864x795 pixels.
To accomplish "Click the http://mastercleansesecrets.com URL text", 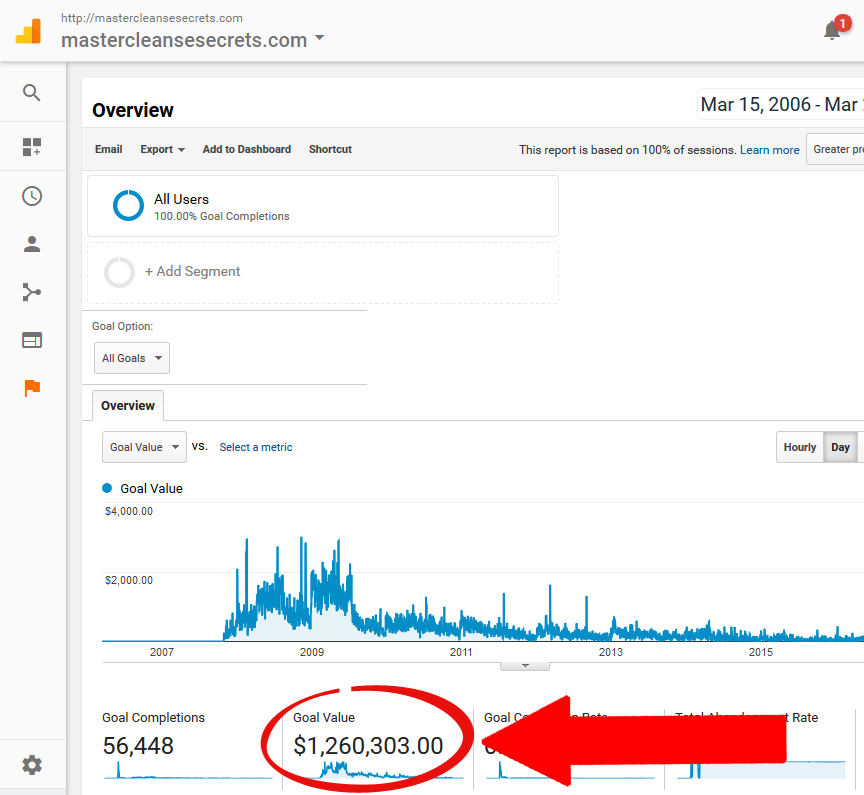I will click(x=152, y=18).
